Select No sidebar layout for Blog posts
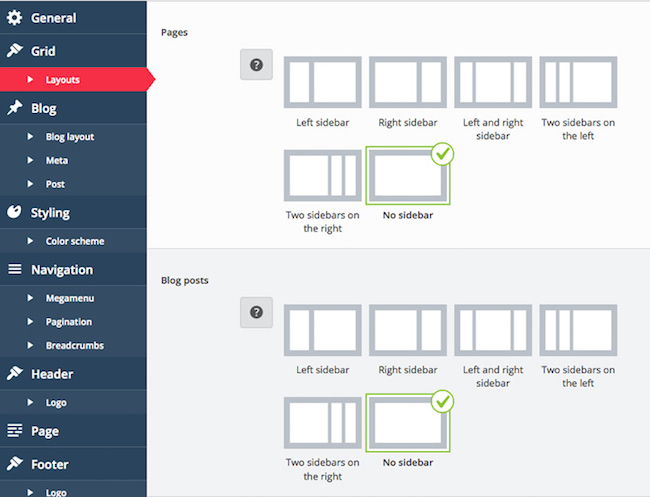 point(408,423)
